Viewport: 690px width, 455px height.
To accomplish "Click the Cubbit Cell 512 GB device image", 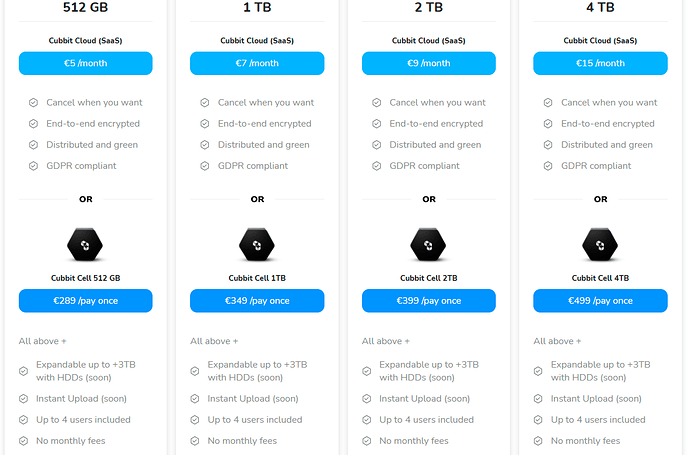I will (85, 244).
